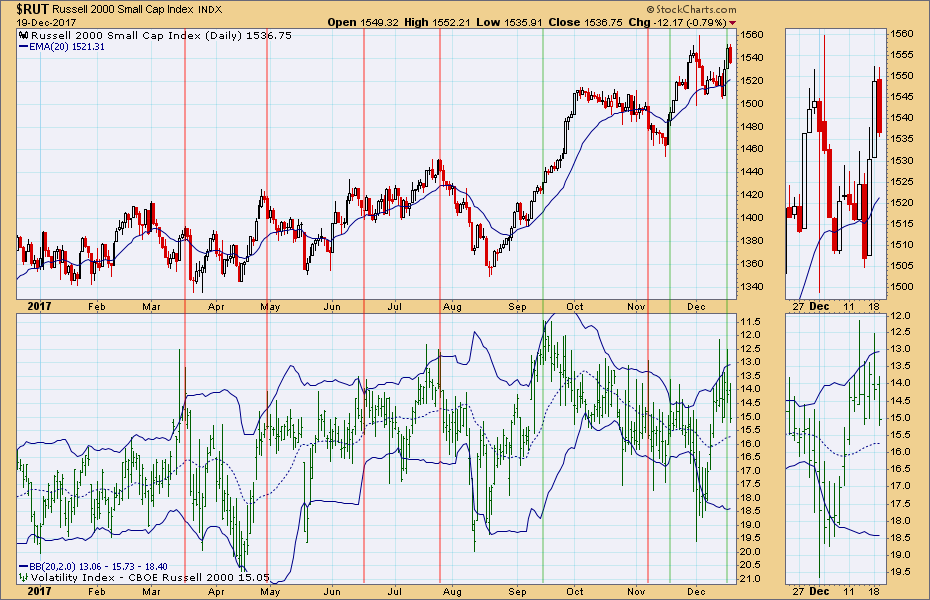Click the 12.0 label on the zoomed volatility inset
The image size is (930, 600).
pos(900,315)
